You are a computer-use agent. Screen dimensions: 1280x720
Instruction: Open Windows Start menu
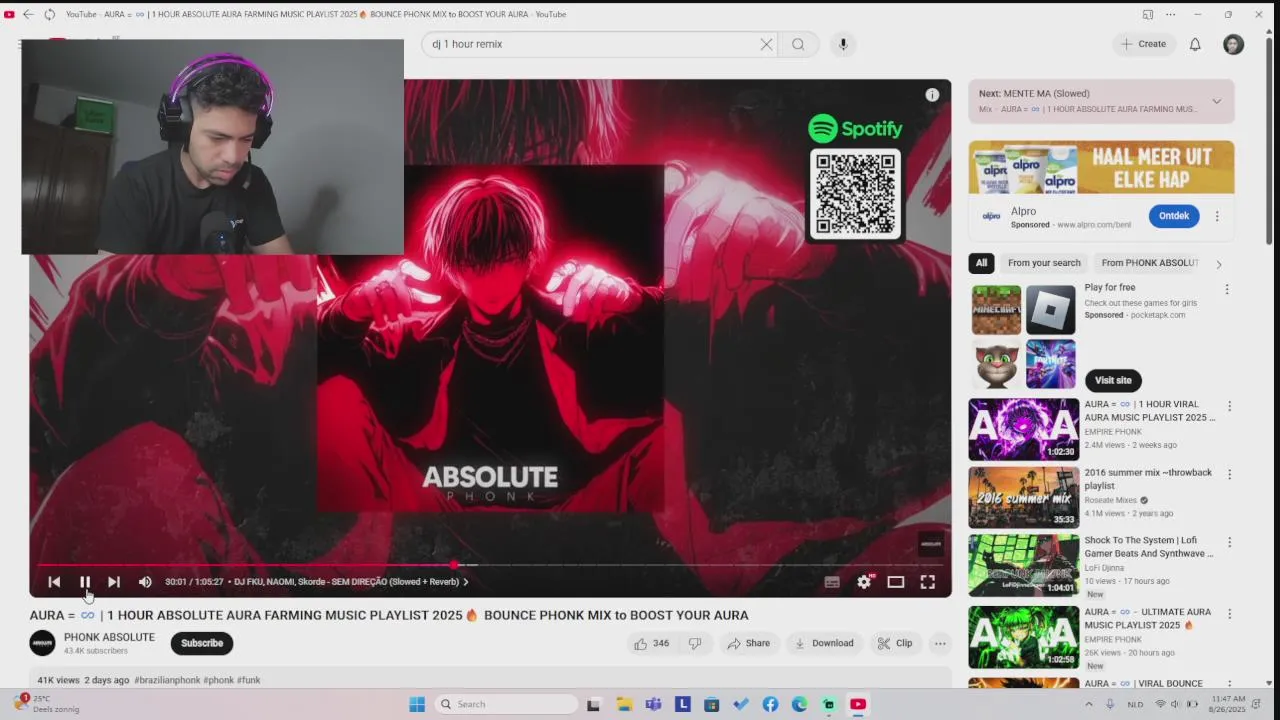pyautogui.click(x=417, y=704)
